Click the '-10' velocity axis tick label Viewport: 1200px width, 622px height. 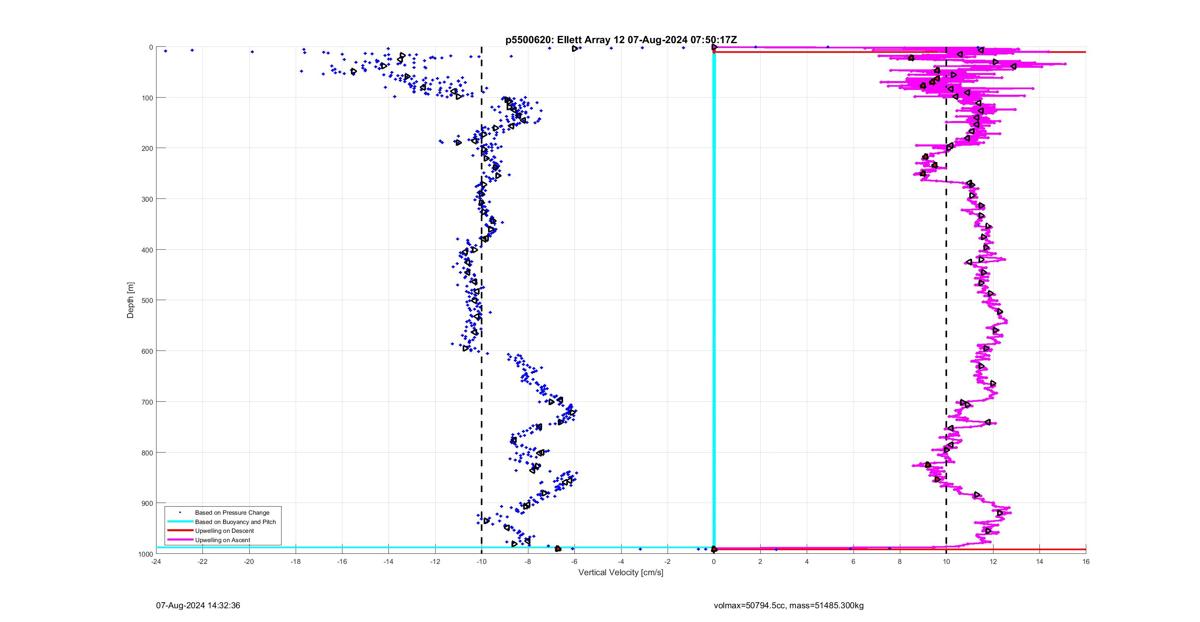tap(481, 561)
